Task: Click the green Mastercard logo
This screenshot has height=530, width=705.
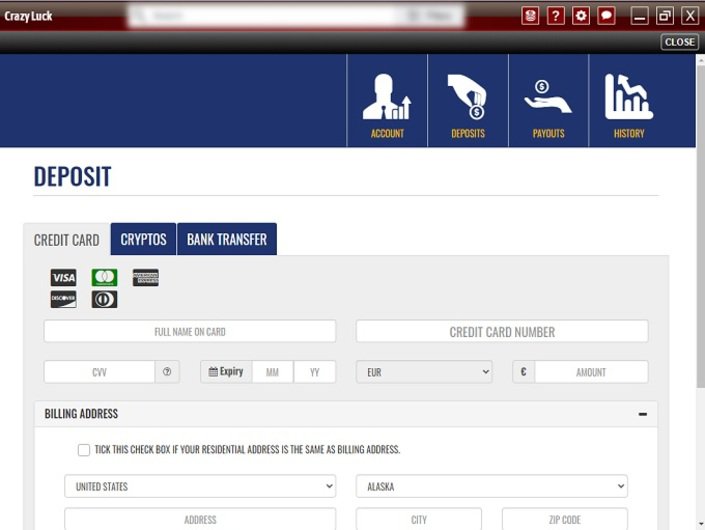Action: (104, 278)
